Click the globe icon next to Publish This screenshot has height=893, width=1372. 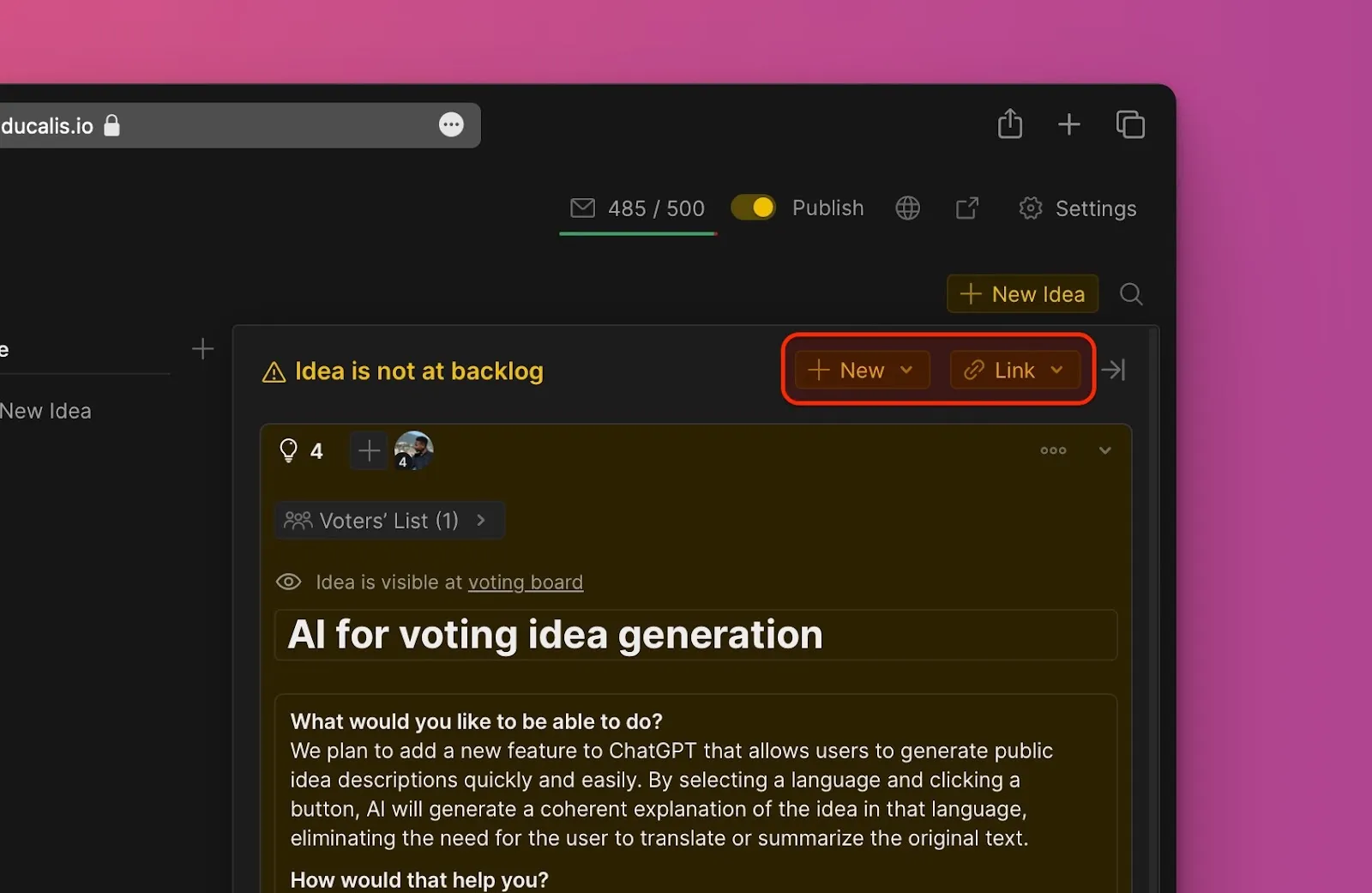click(x=907, y=208)
